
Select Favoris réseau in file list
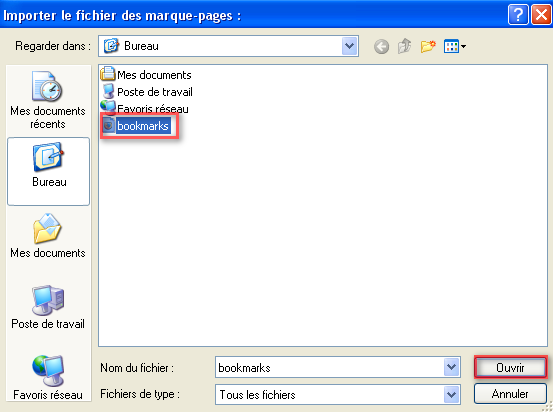point(145,108)
